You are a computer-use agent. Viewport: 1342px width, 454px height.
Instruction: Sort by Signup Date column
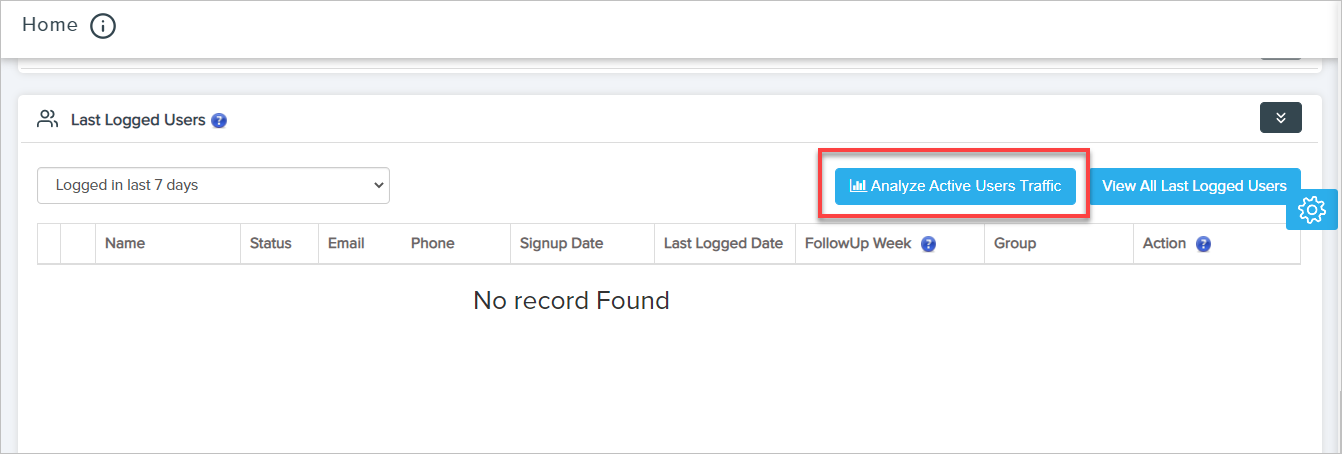pyautogui.click(x=561, y=243)
